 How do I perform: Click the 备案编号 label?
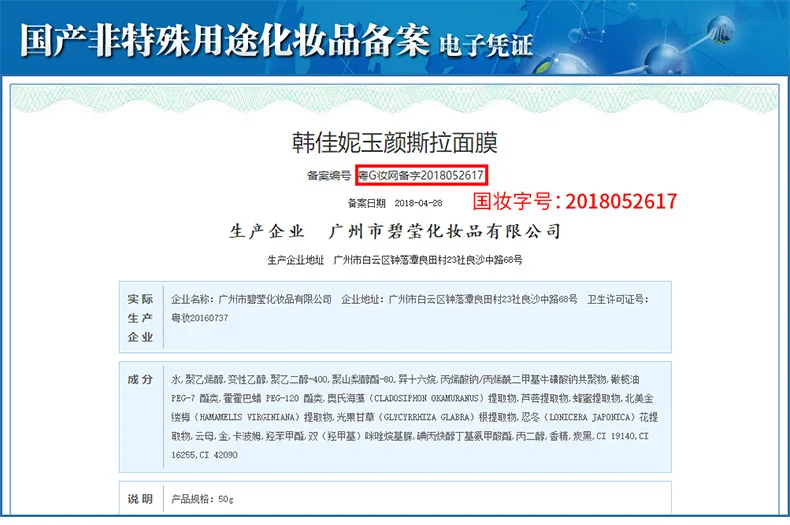[329, 176]
